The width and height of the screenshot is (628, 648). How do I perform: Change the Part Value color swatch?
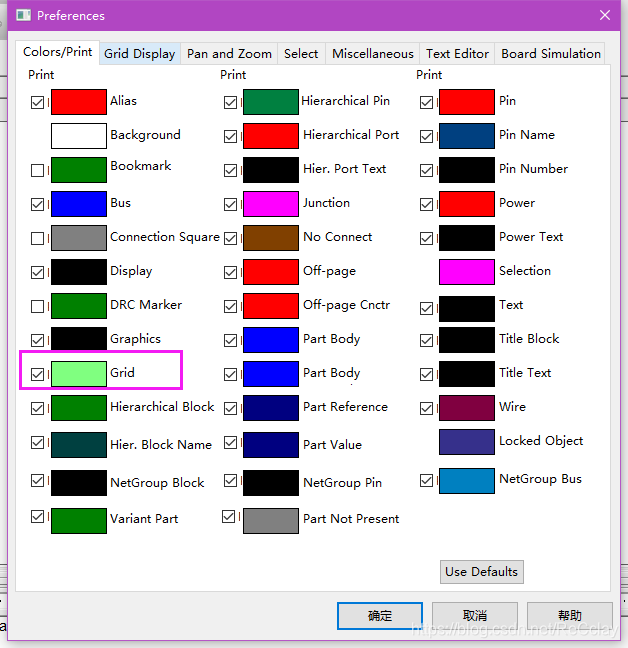coord(271,445)
